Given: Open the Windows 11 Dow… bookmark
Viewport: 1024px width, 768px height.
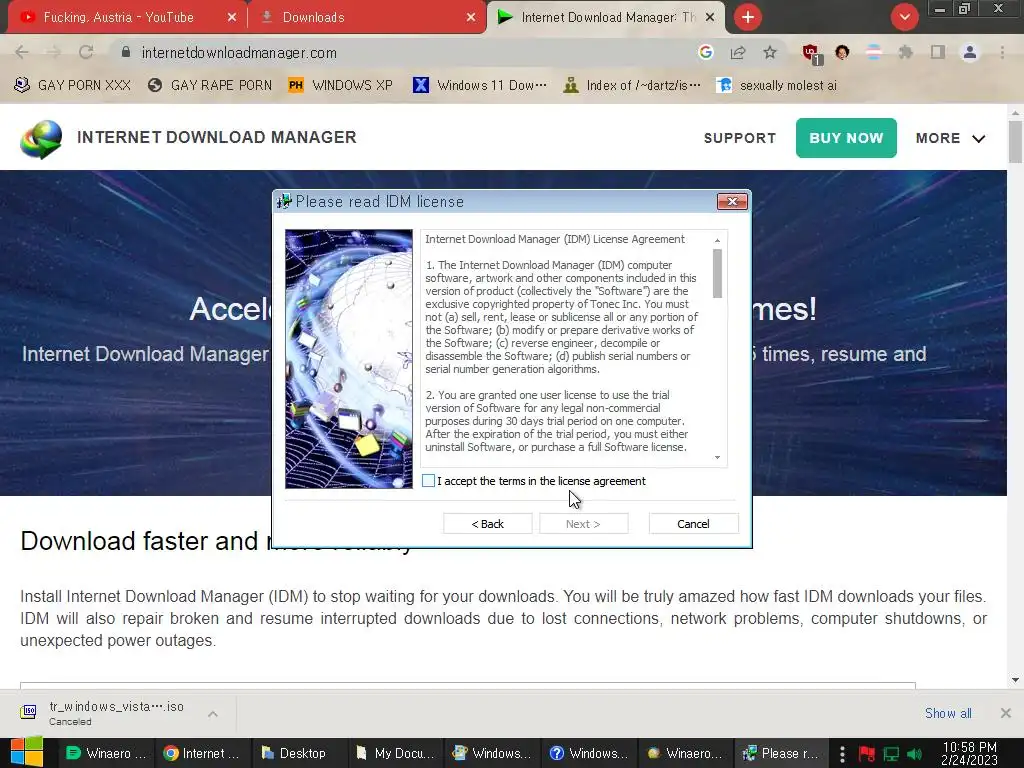Looking at the screenshot, I should pos(480,85).
